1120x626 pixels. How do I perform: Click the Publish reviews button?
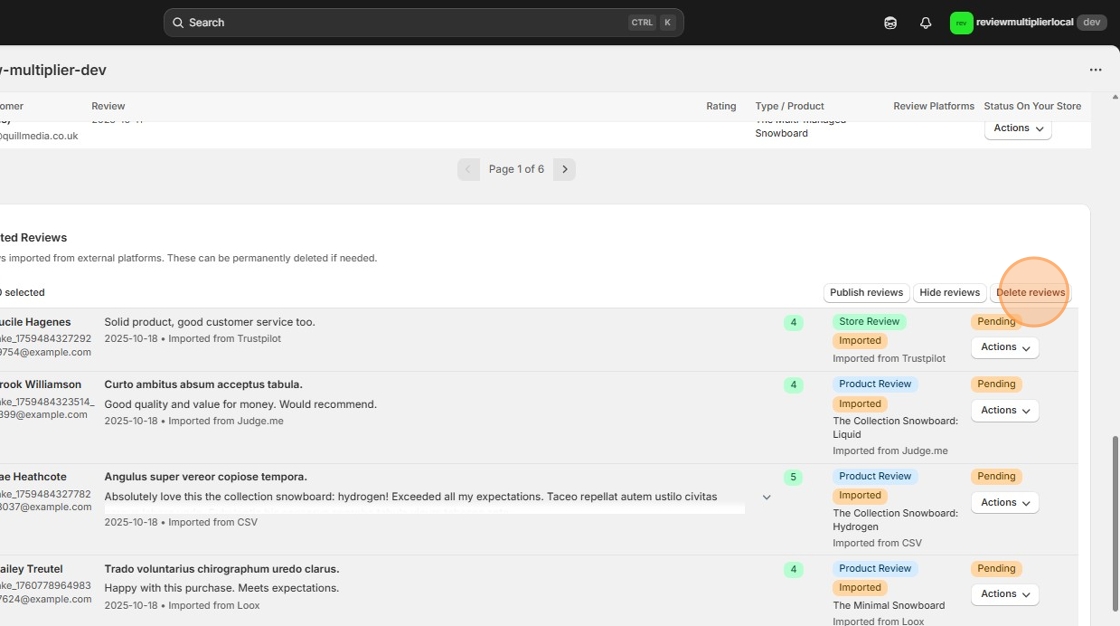866,292
